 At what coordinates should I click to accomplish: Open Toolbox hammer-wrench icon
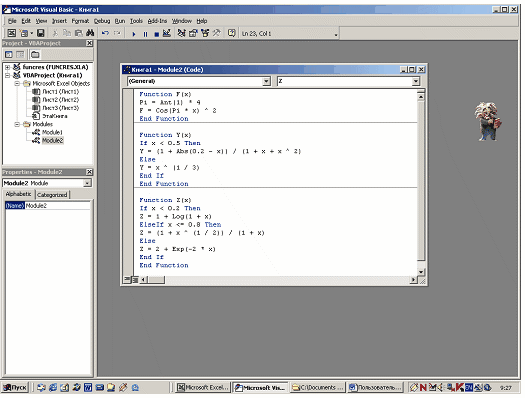coord(217,33)
